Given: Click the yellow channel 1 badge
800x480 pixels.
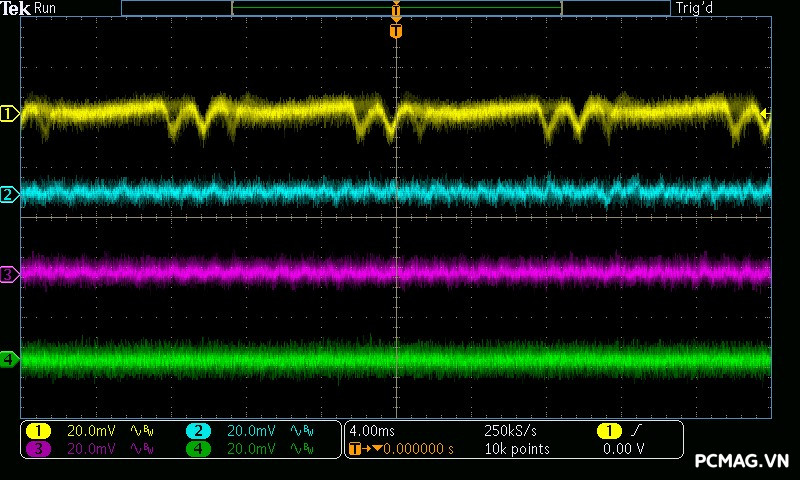Looking at the screenshot, I should click(x=38, y=431).
